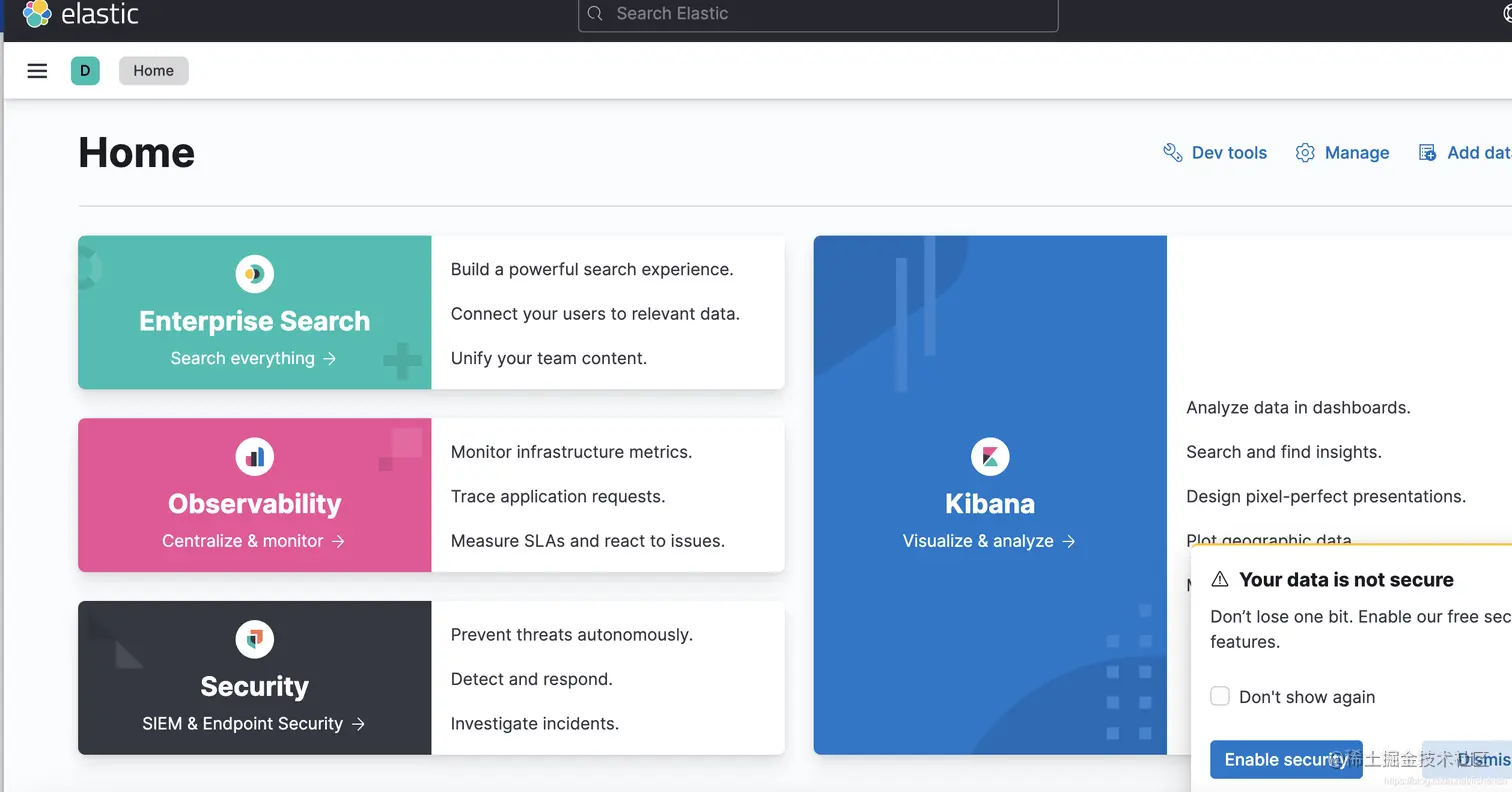Tick the Don't show again checkbox
1512x792 pixels.
pyautogui.click(x=1220, y=696)
